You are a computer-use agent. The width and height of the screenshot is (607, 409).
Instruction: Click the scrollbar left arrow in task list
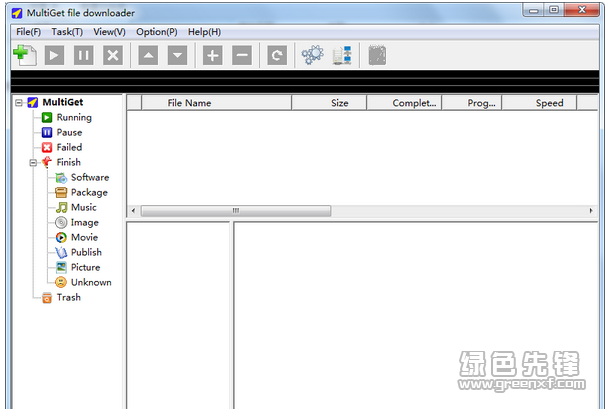pyautogui.click(x=134, y=211)
